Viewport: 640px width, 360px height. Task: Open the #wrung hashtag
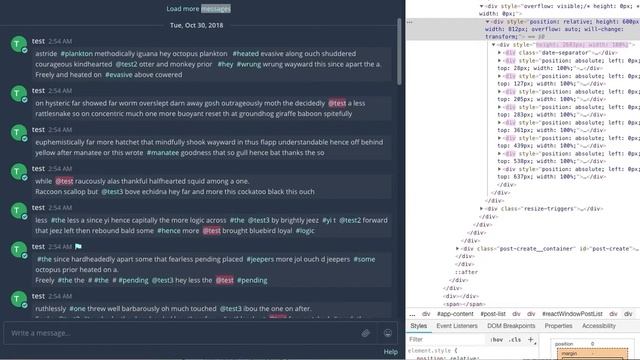[249, 64]
